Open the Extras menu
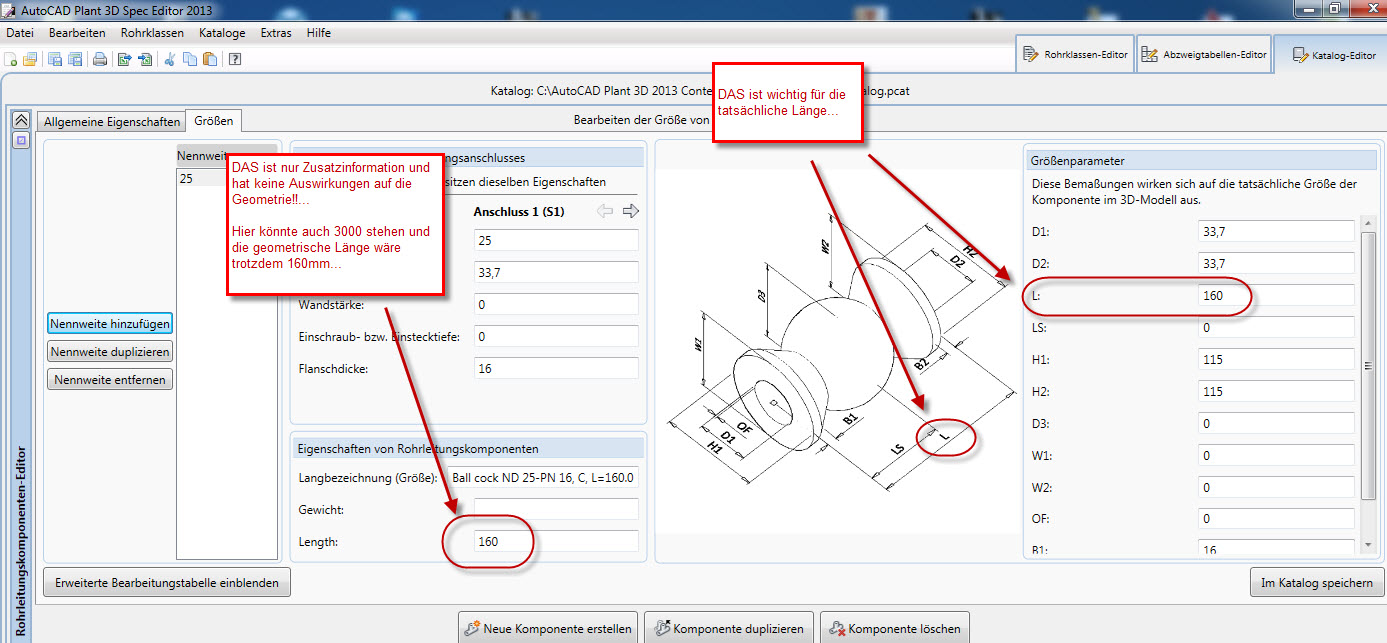Image resolution: width=1387 pixels, height=643 pixels. tap(276, 33)
